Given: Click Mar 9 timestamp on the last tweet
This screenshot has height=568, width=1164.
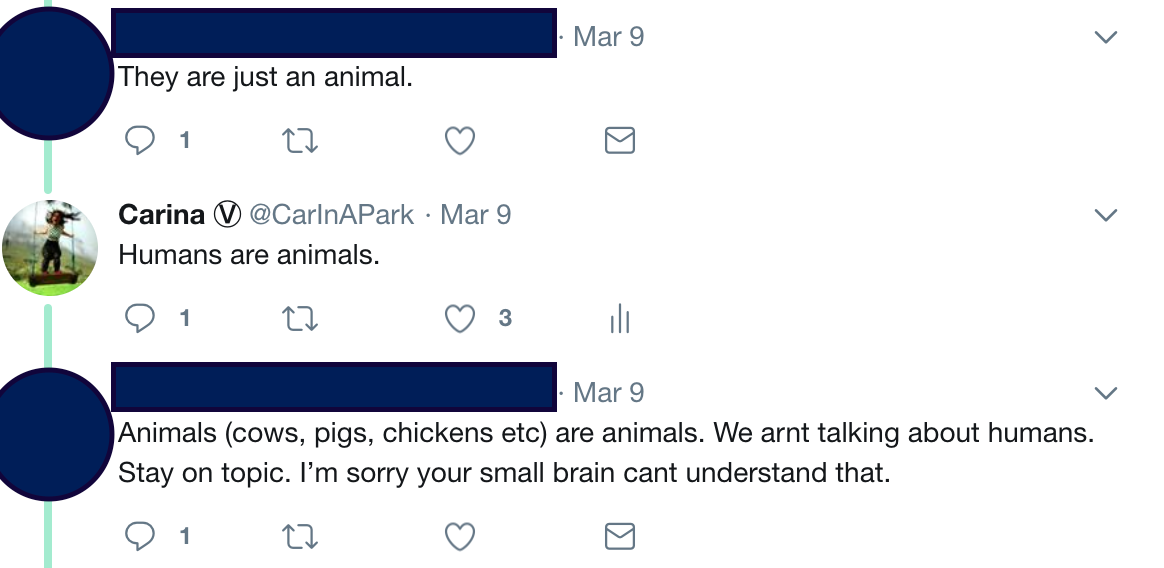Looking at the screenshot, I should click(x=608, y=393).
